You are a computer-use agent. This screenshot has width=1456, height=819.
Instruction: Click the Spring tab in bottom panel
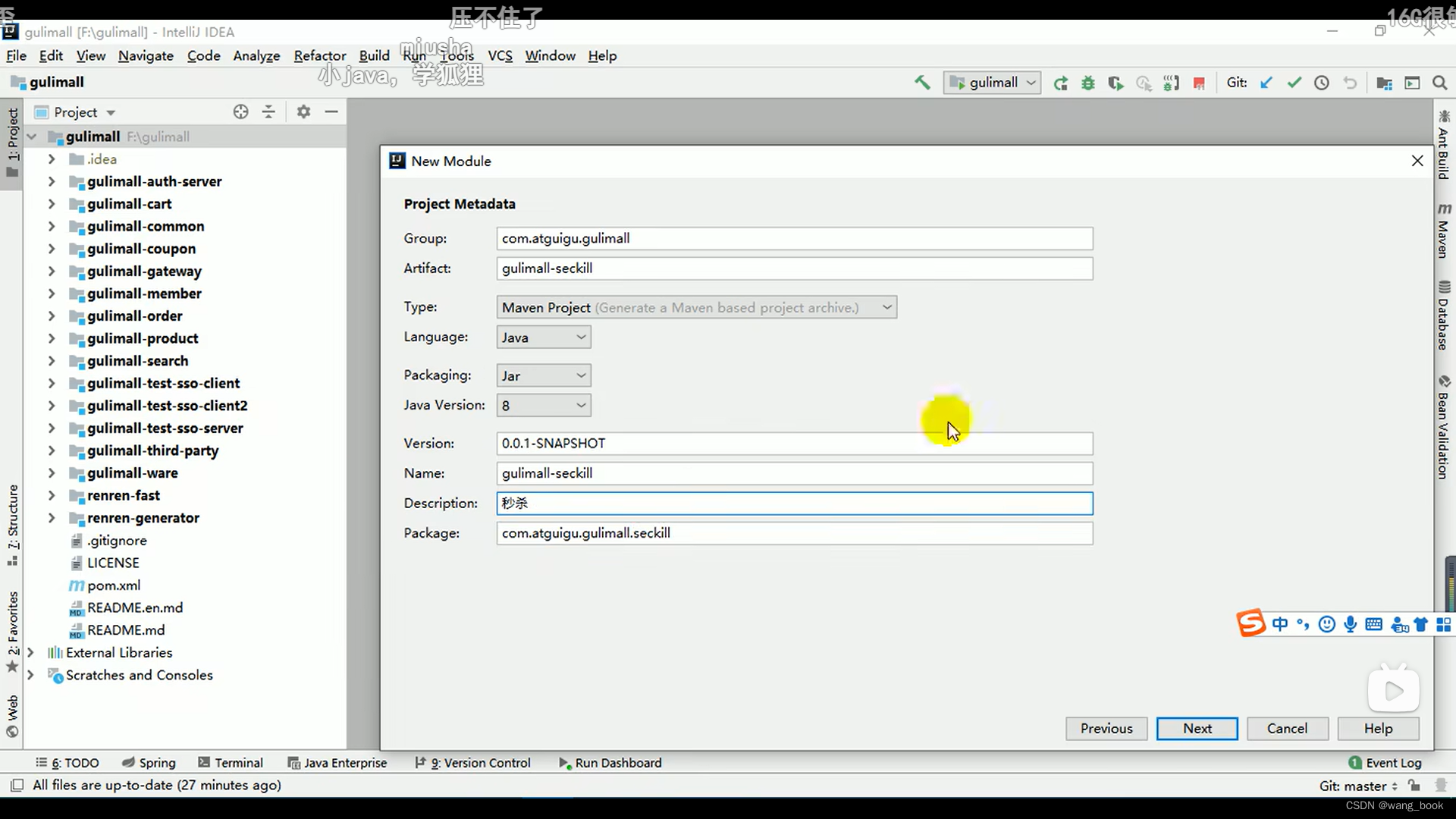coord(147,762)
